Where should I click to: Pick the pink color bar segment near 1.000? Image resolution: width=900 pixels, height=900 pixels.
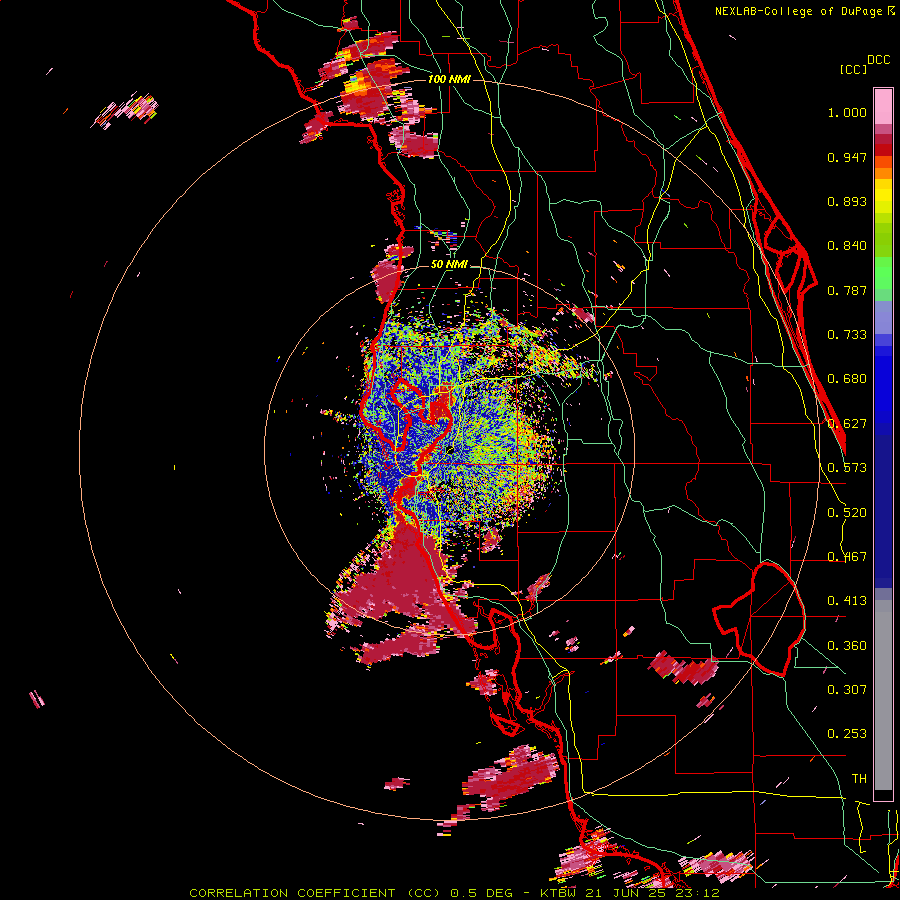[x=883, y=106]
